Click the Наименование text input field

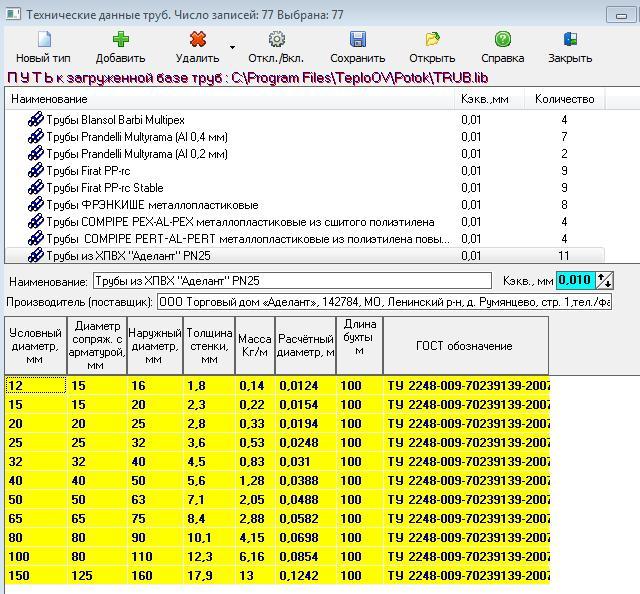[292, 281]
